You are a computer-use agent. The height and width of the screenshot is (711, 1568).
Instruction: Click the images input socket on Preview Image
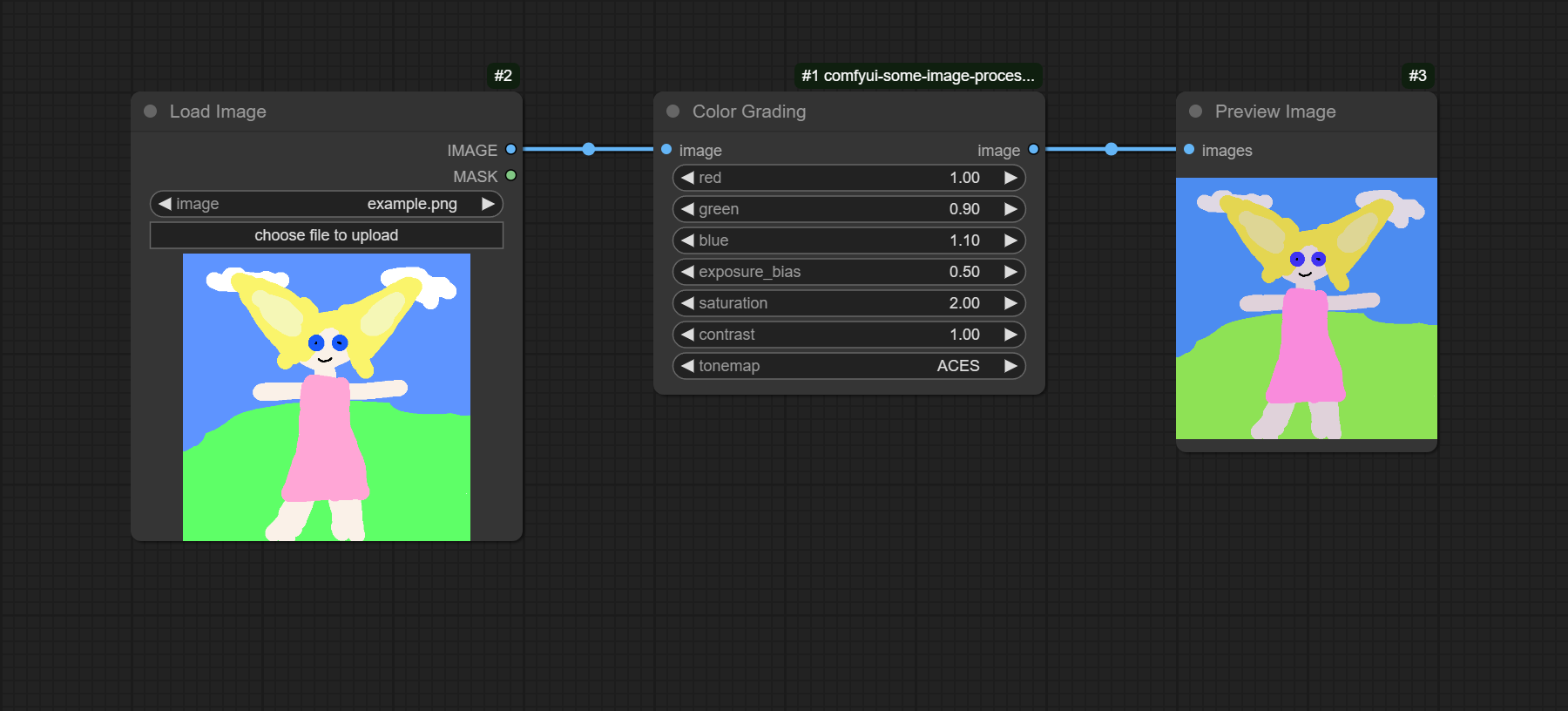pos(1189,150)
